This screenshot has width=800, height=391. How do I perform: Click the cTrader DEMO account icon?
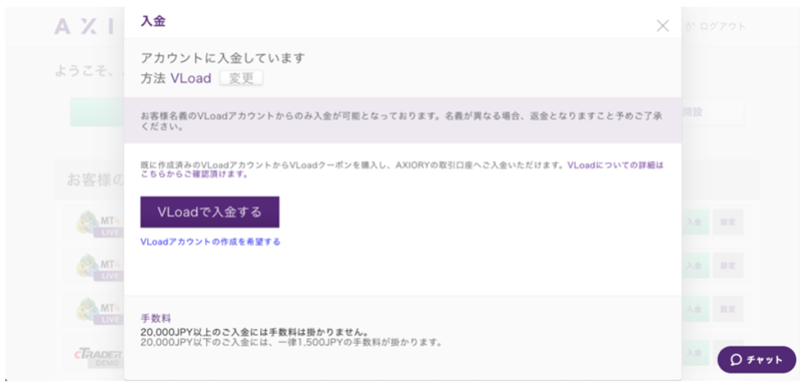(x=98, y=357)
